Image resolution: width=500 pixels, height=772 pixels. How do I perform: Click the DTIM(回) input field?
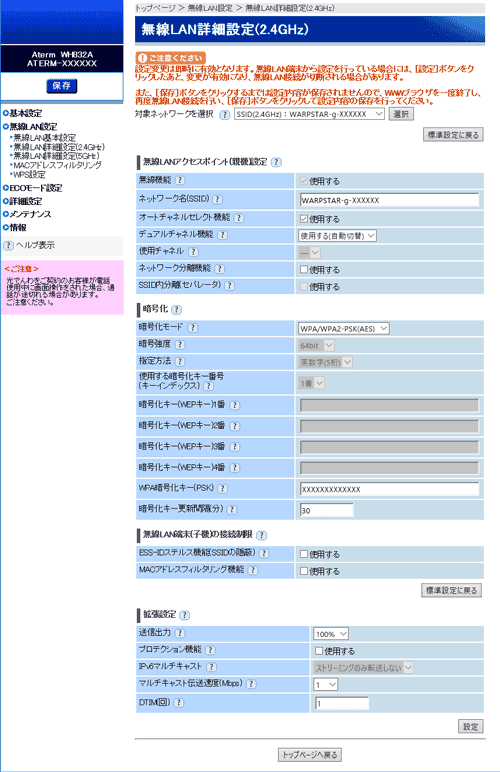(x=342, y=704)
